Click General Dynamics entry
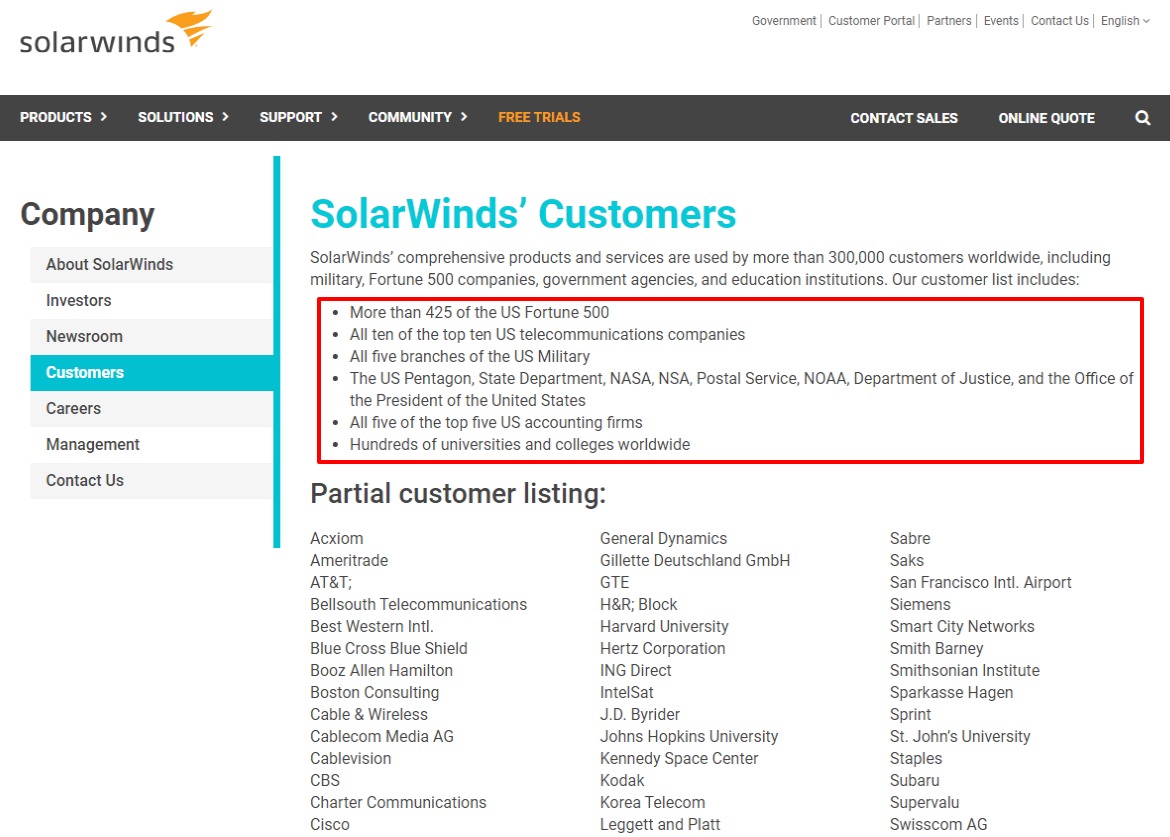The width and height of the screenshot is (1170, 837). click(663, 539)
